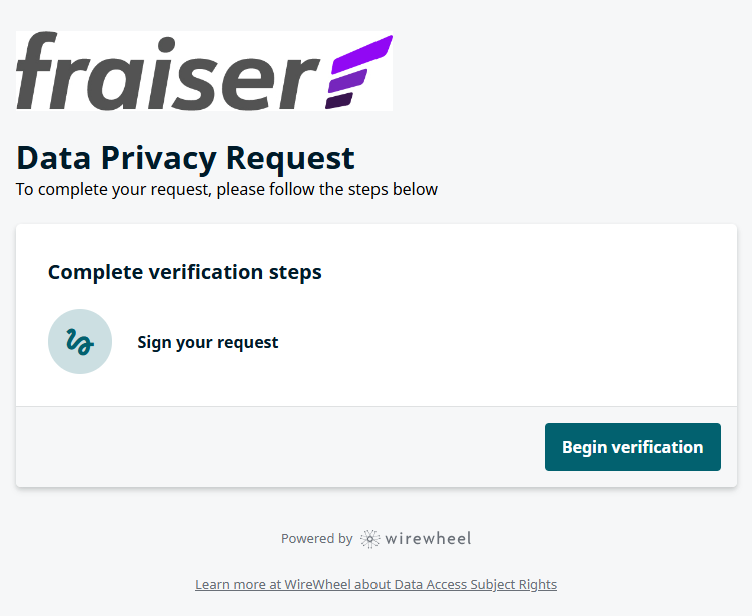Click the gray card footer left of button

[x=280, y=447]
